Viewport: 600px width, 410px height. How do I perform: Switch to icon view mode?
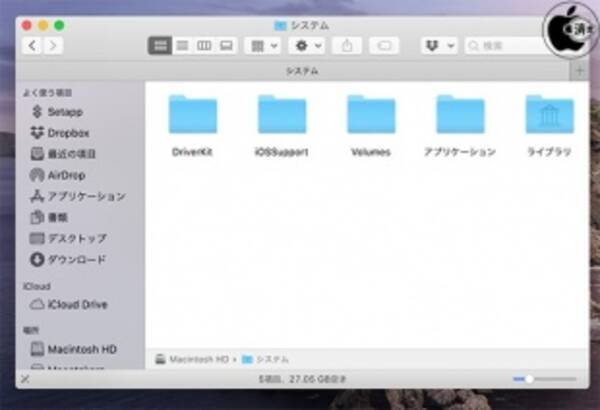pyautogui.click(x=159, y=46)
